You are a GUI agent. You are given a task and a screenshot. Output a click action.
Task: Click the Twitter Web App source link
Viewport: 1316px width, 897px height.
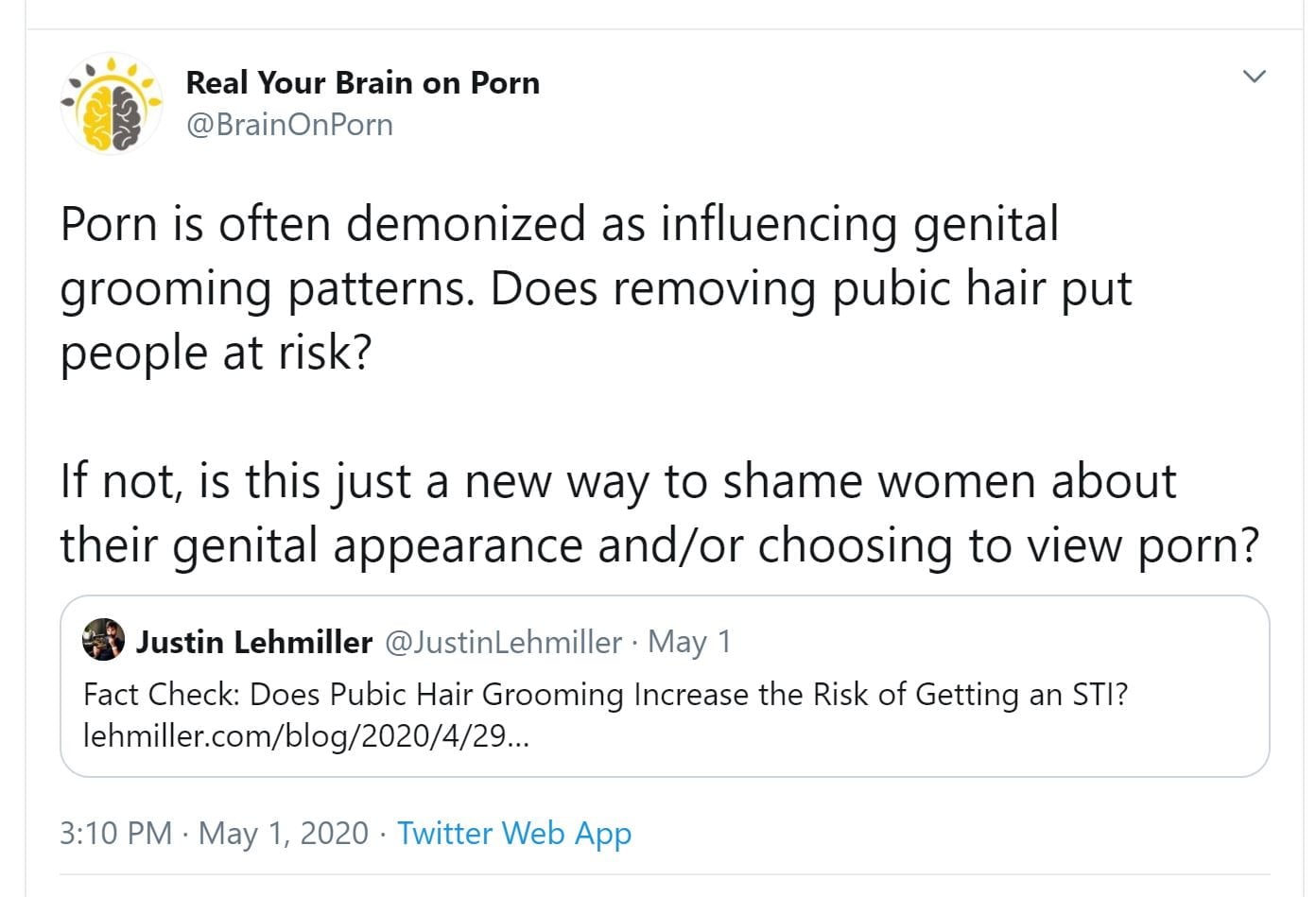[513, 833]
